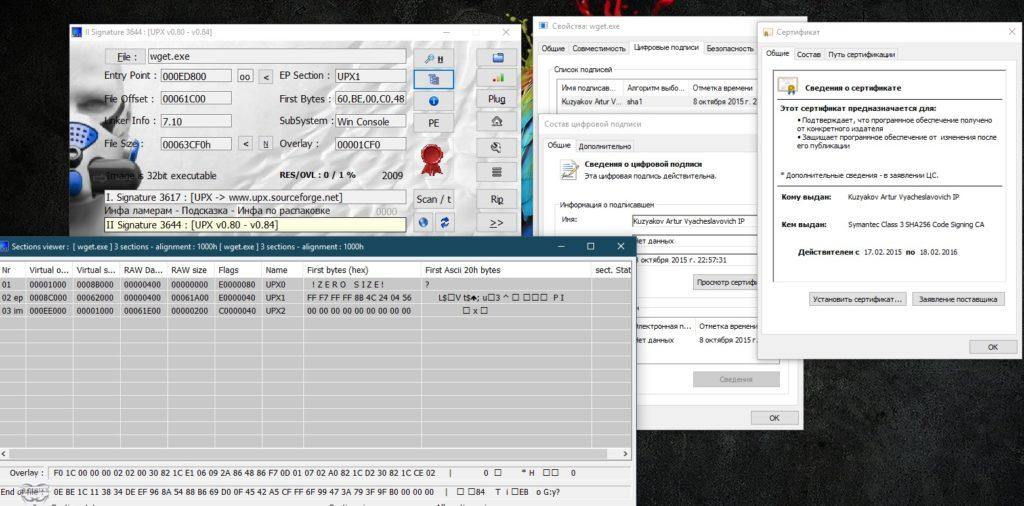
Task: Open Общие tab in Свойства: wget.exe window
Action: (552, 48)
